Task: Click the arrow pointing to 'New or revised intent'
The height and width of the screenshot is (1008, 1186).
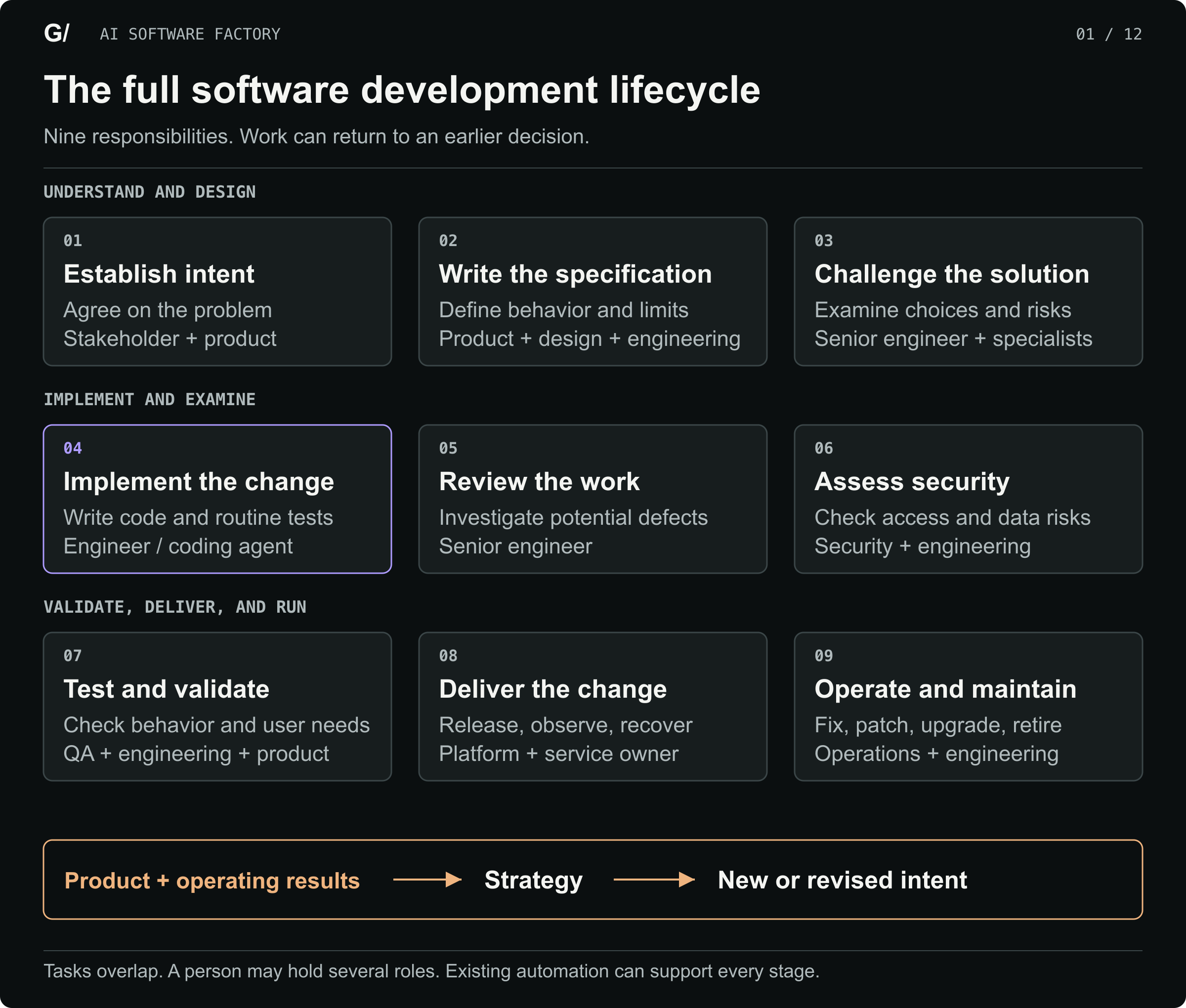Action: click(654, 880)
